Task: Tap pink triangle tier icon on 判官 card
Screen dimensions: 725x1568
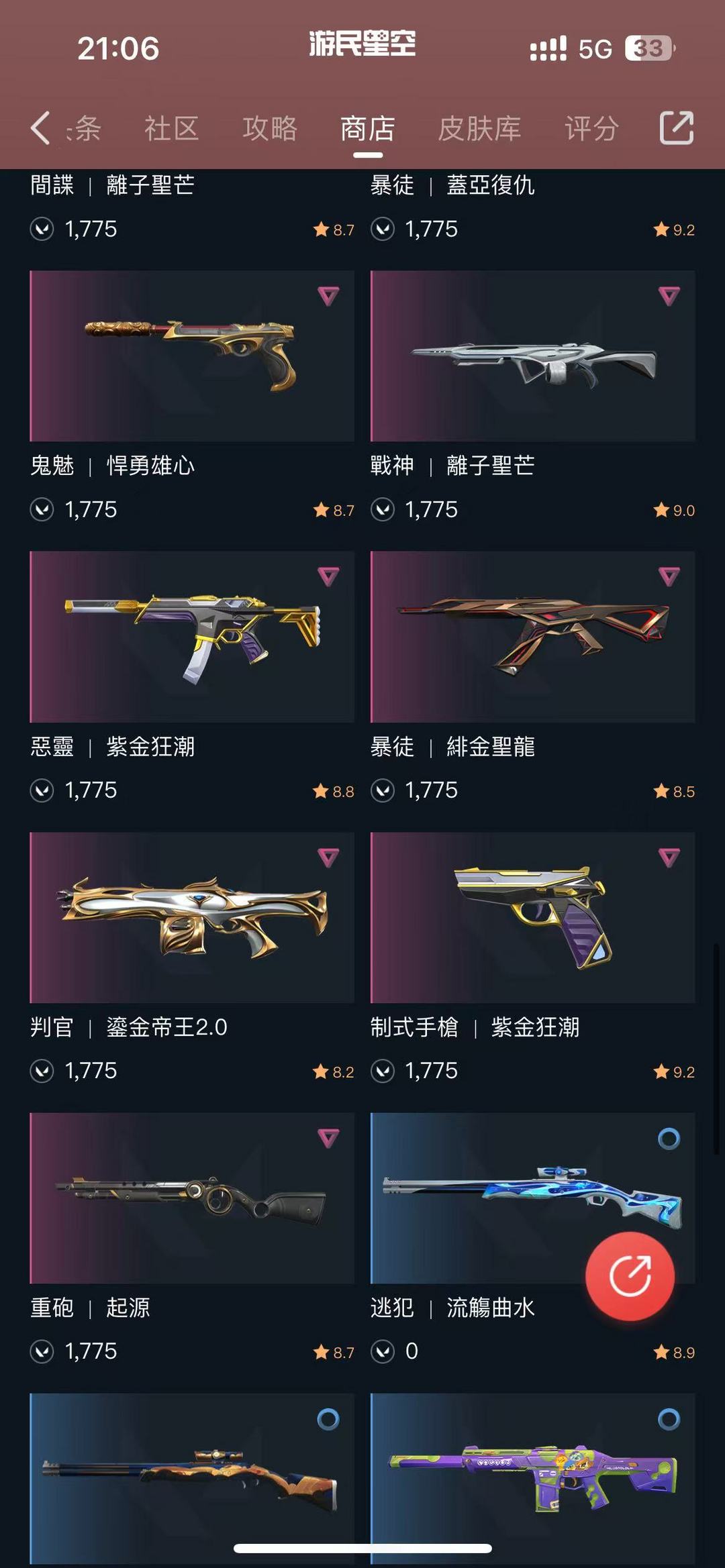Action: (328, 857)
